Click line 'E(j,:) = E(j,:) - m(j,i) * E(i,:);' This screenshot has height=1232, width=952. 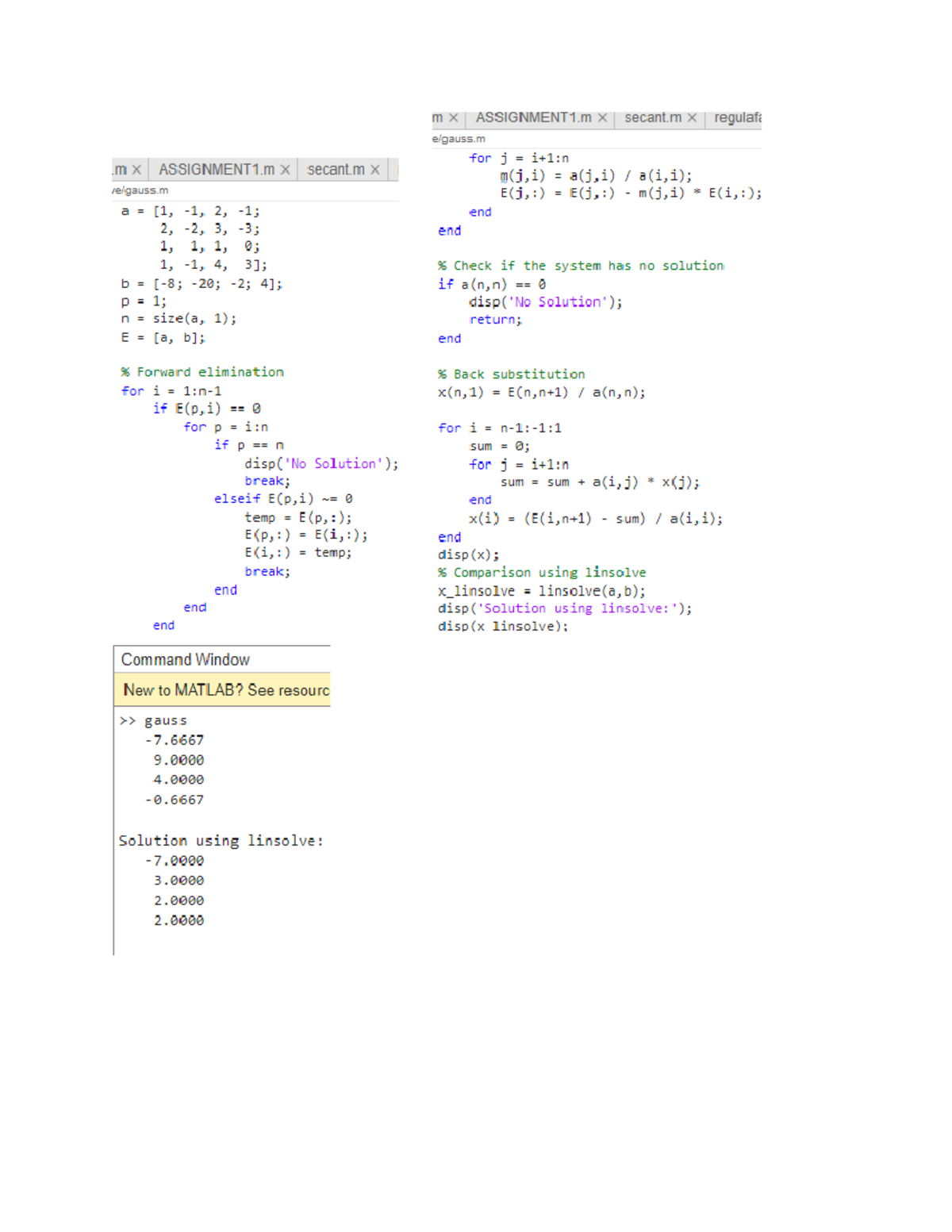coord(631,193)
